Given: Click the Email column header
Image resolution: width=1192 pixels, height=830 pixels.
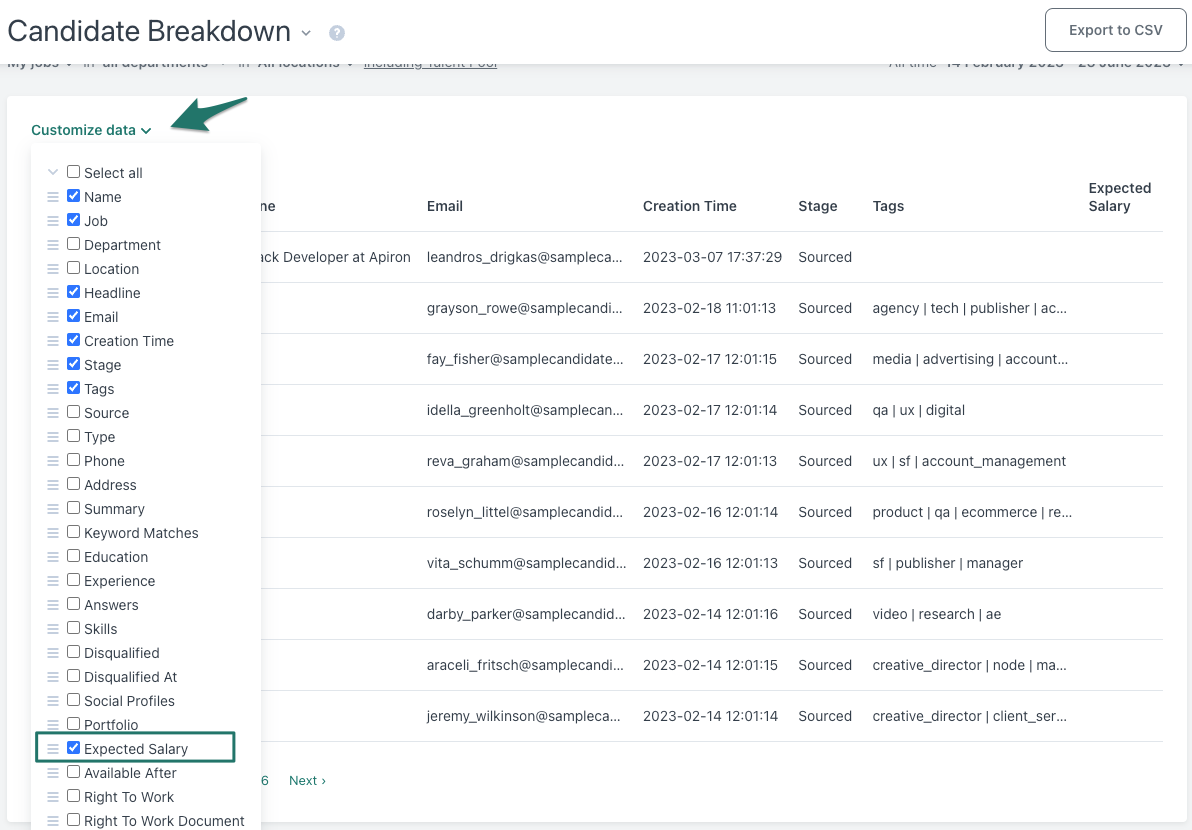Looking at the screenshot, I should point(445,206).
